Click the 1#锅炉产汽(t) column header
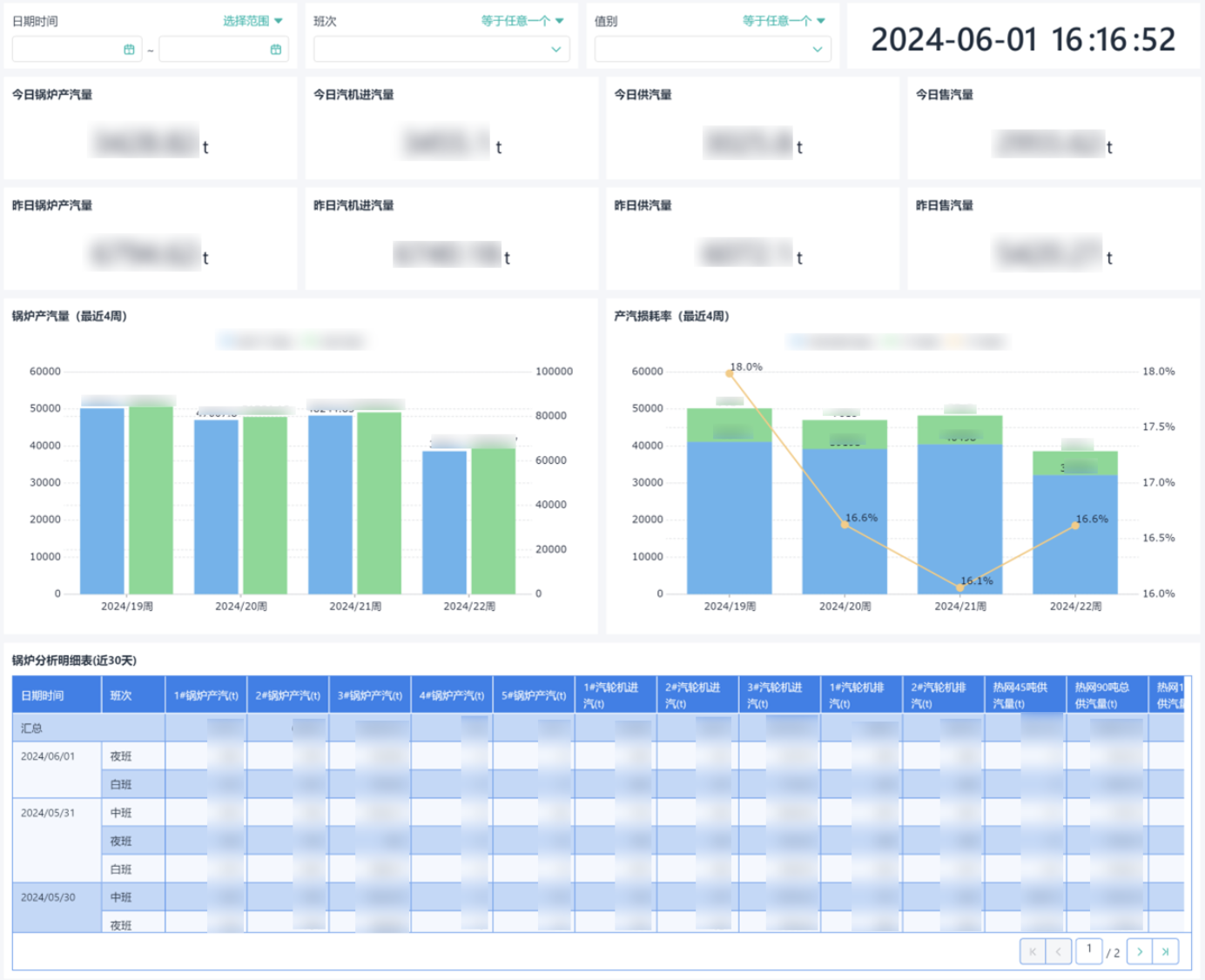The image size is (1205, 980). point(205,695)
